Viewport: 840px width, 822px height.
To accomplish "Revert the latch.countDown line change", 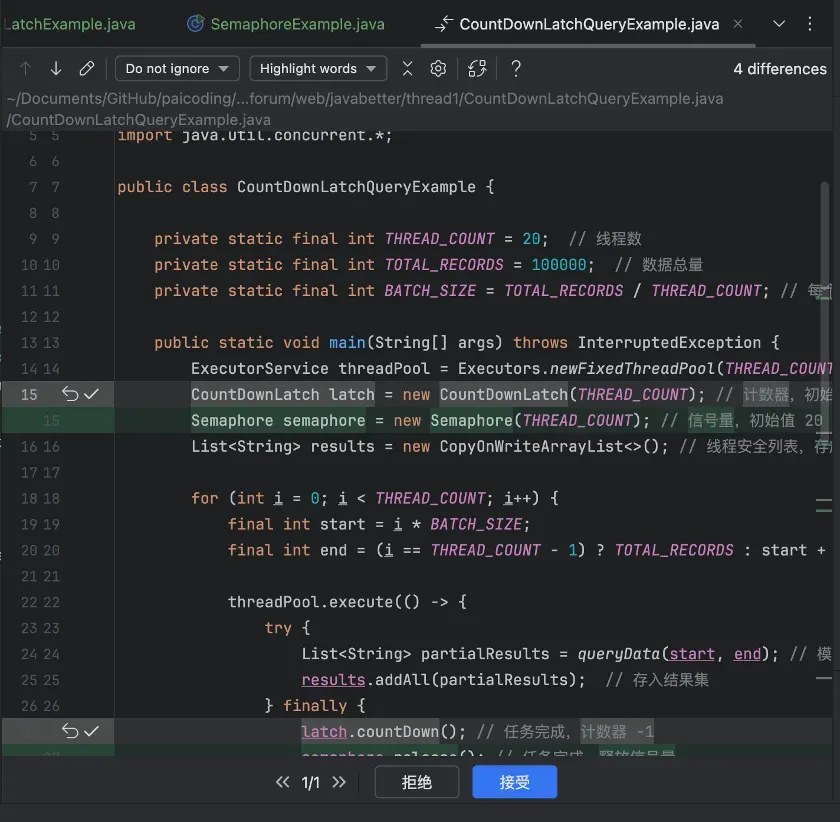I will point(69,731).
